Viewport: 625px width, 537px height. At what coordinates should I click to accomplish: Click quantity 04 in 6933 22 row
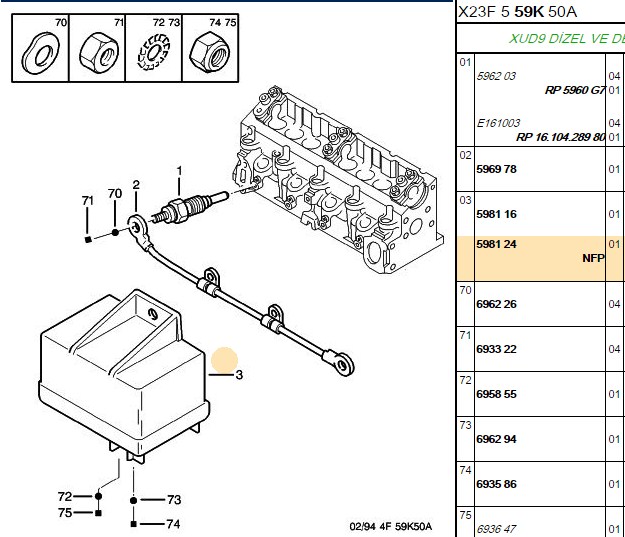point(614,350)
